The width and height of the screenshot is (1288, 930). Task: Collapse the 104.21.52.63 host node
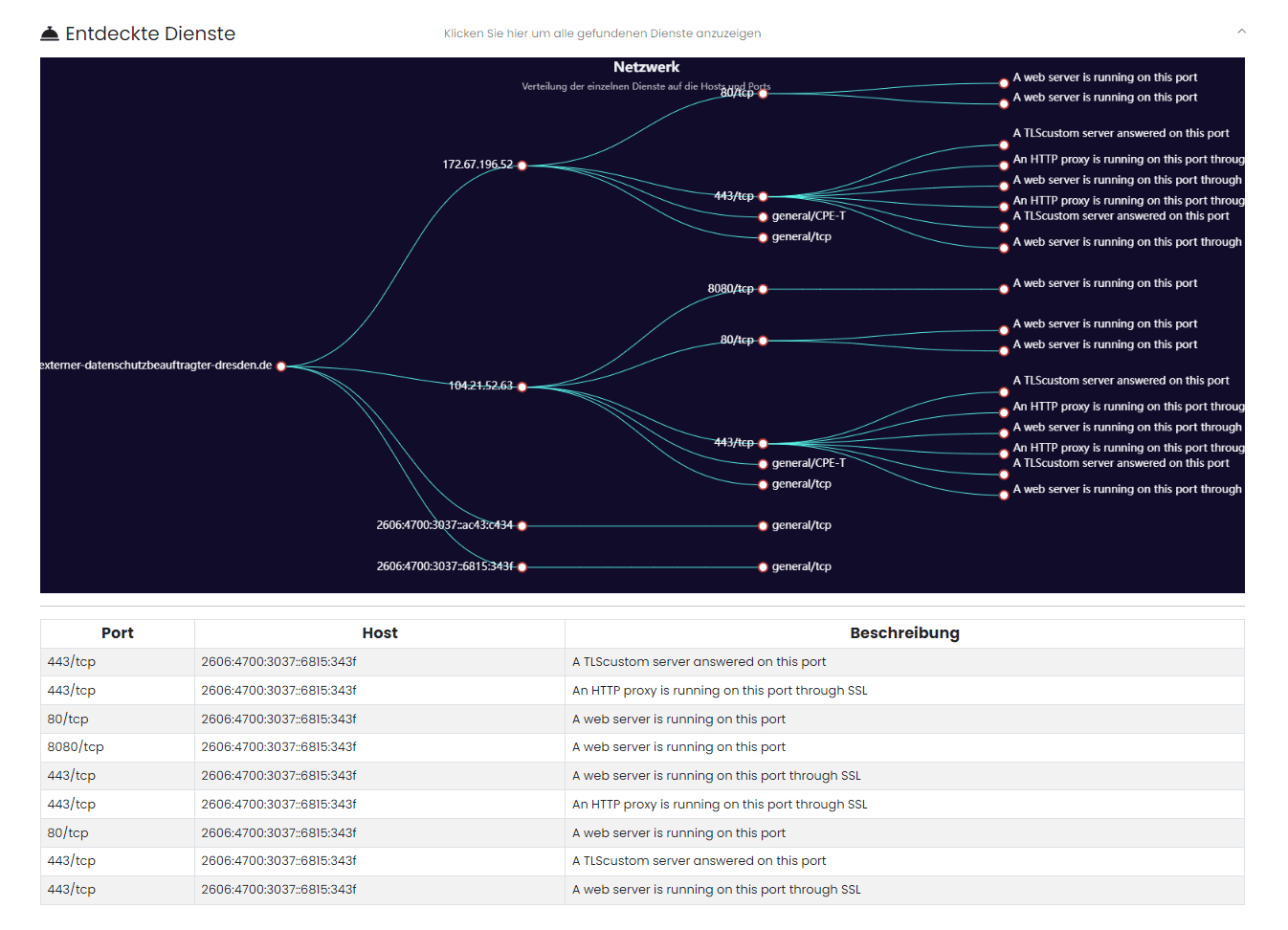[522, 387]
